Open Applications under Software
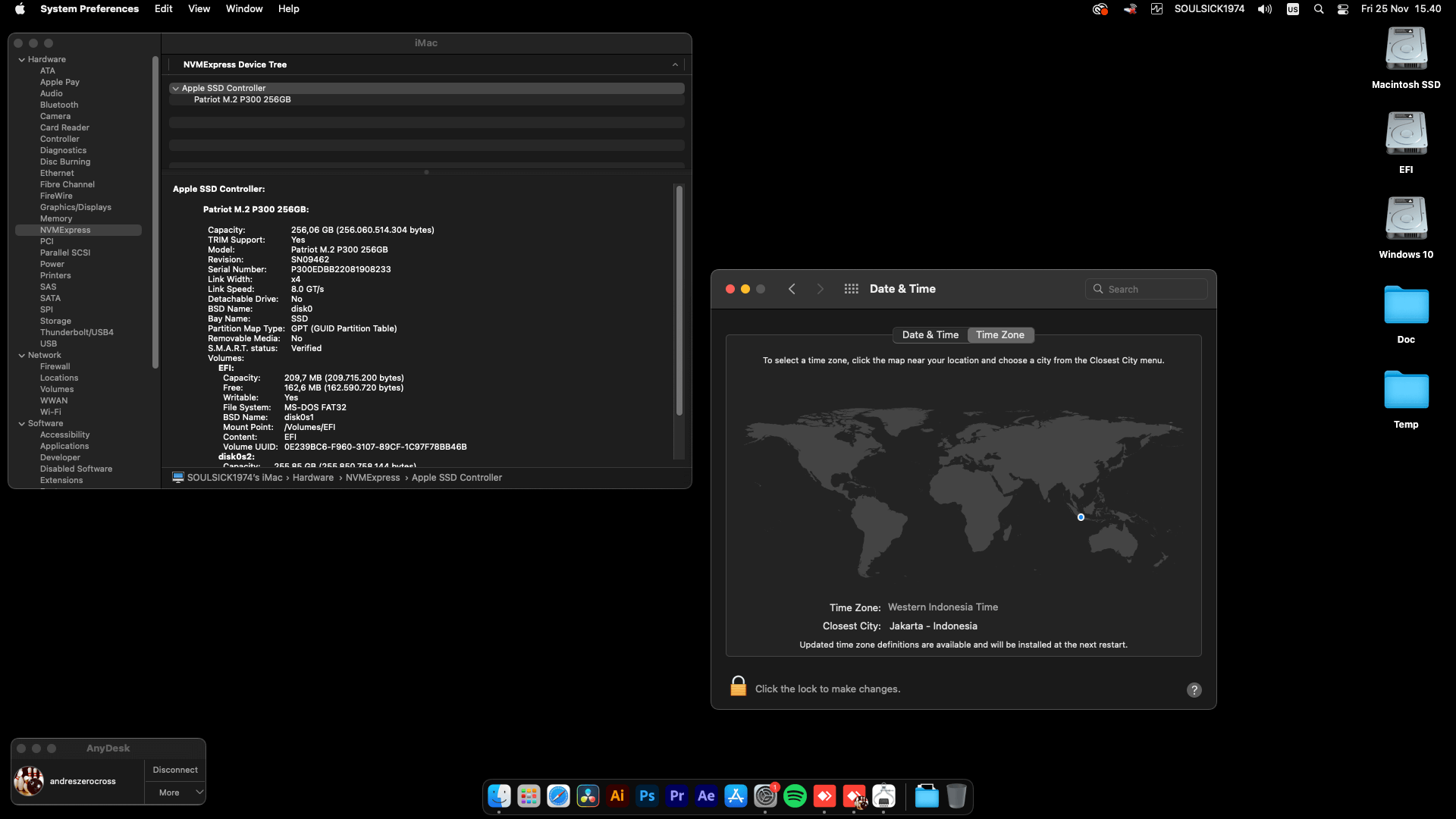Viewport: 1456px width, 819px height. (64, 446)
